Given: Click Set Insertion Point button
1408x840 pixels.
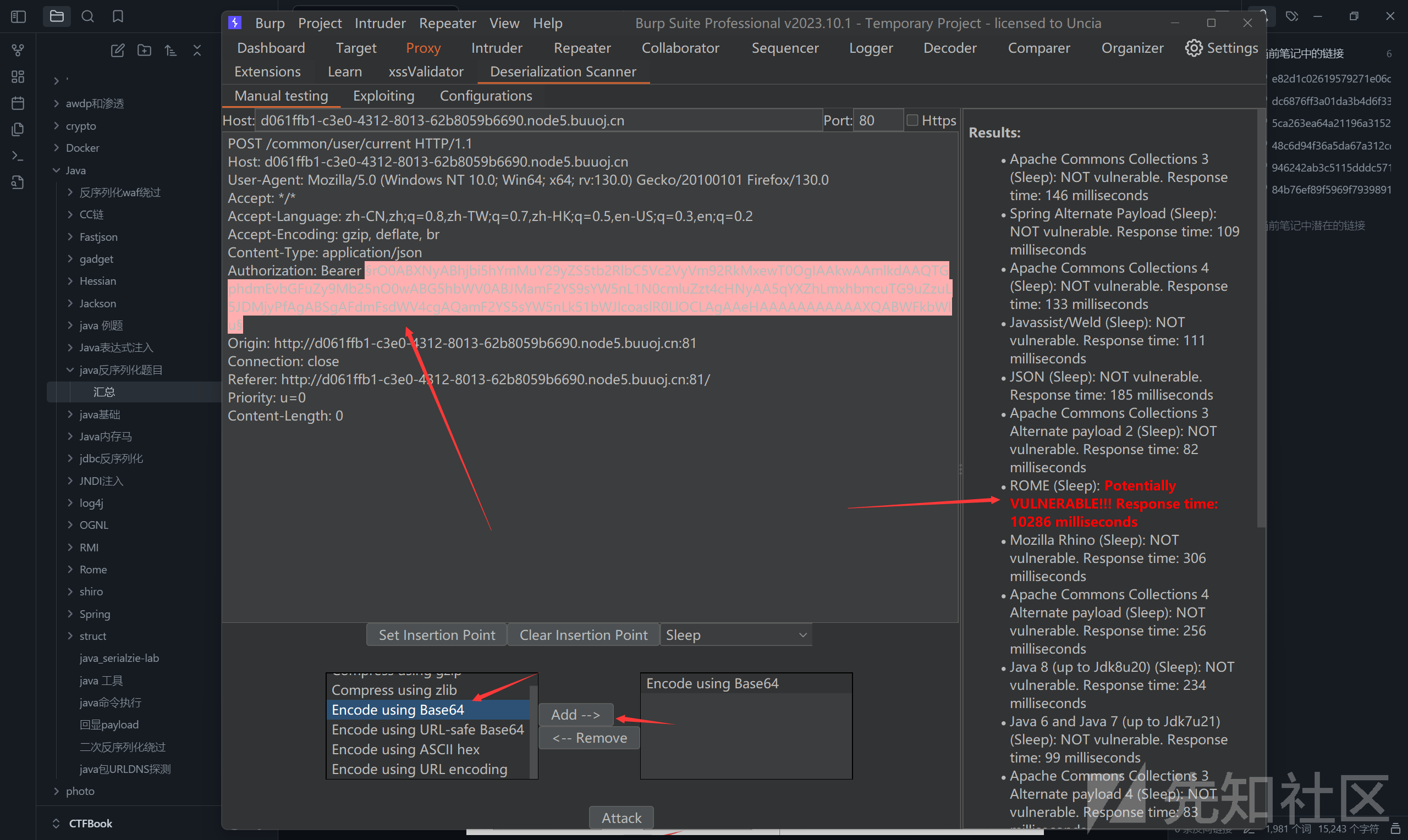Looking at the screenshot, I should pyautogui.click(x=437, y=634).
